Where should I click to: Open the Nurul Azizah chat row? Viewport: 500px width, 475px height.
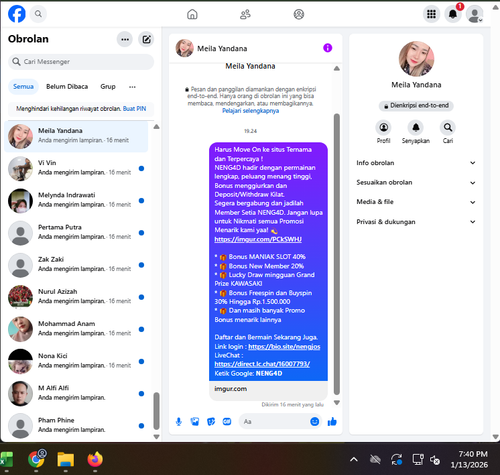(x=76, y=297)
